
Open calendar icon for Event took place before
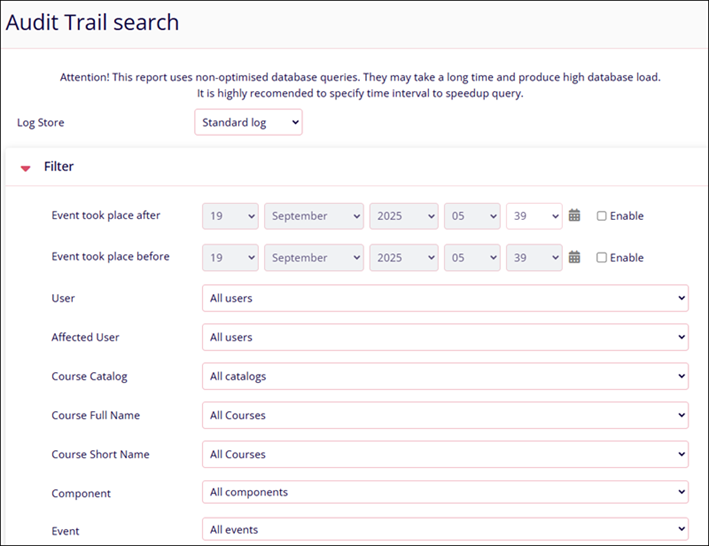click(x=574, y=257)
